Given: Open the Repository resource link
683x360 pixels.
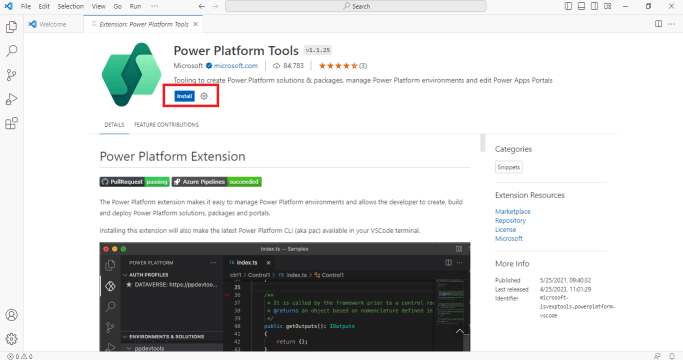Looking at the screenshot, I should point(511,221).
